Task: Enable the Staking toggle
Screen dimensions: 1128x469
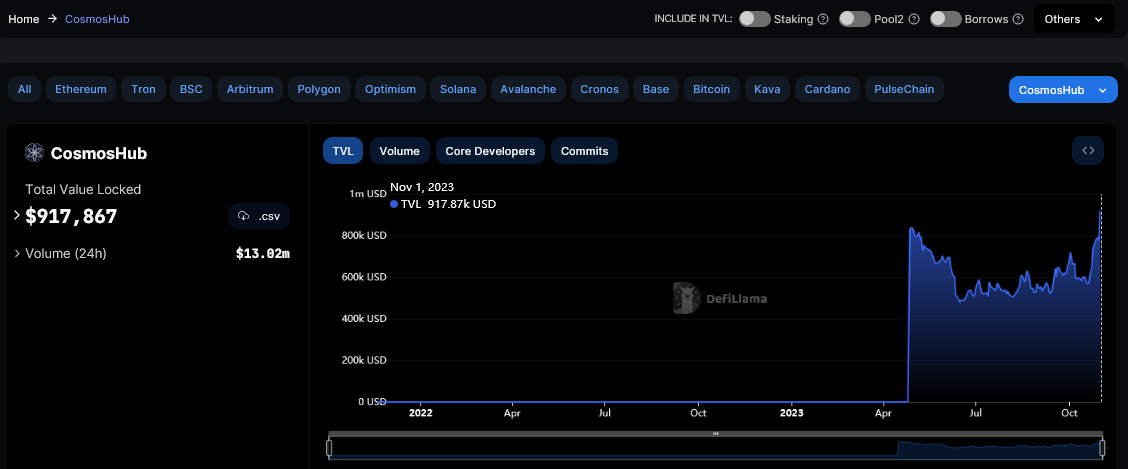Action: click(754, 19)
